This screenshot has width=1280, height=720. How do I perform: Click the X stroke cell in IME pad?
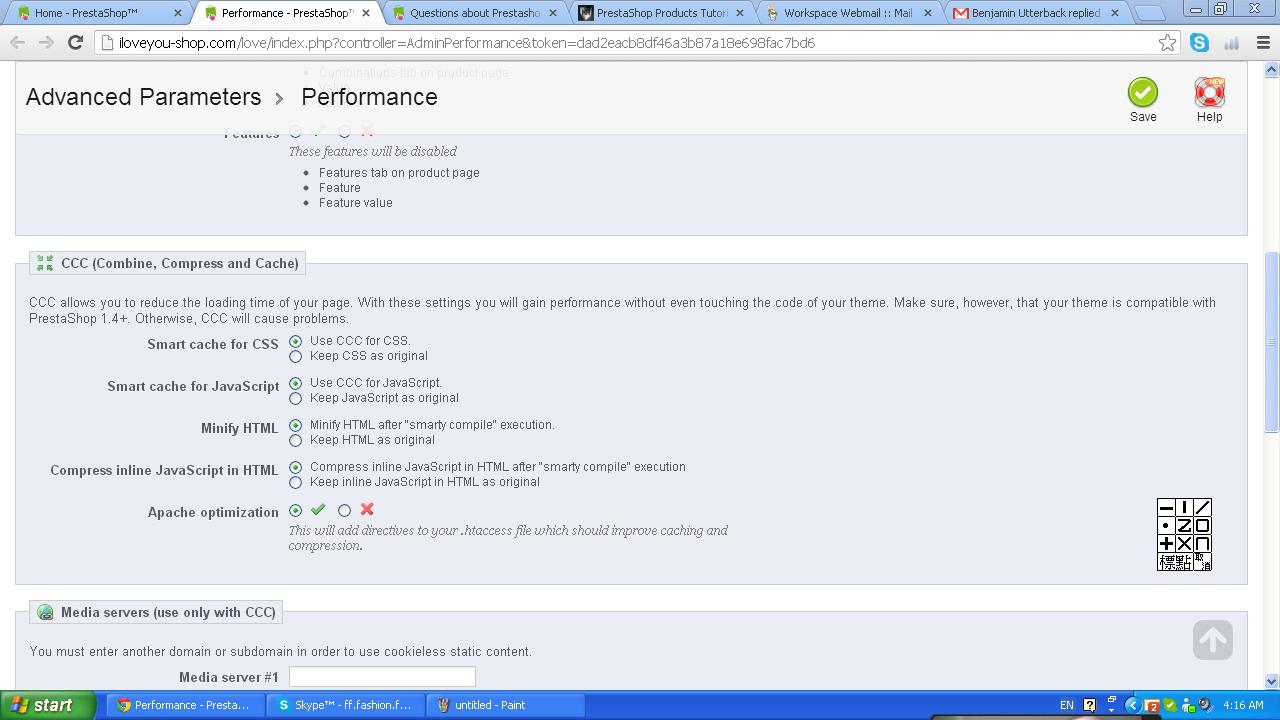1184,544
